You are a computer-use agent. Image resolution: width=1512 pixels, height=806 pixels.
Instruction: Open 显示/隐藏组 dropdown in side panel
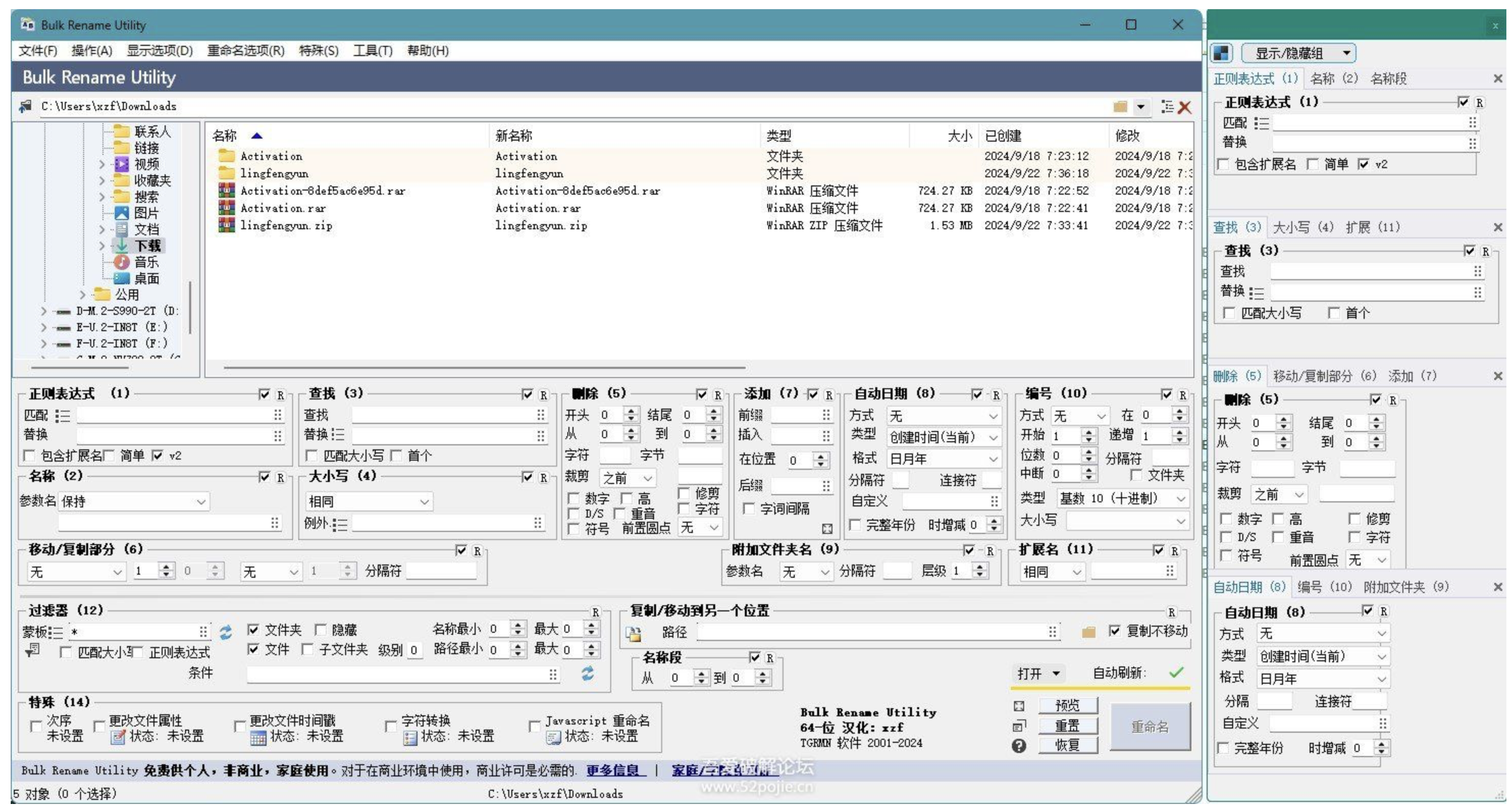[x=1298, y=53]
